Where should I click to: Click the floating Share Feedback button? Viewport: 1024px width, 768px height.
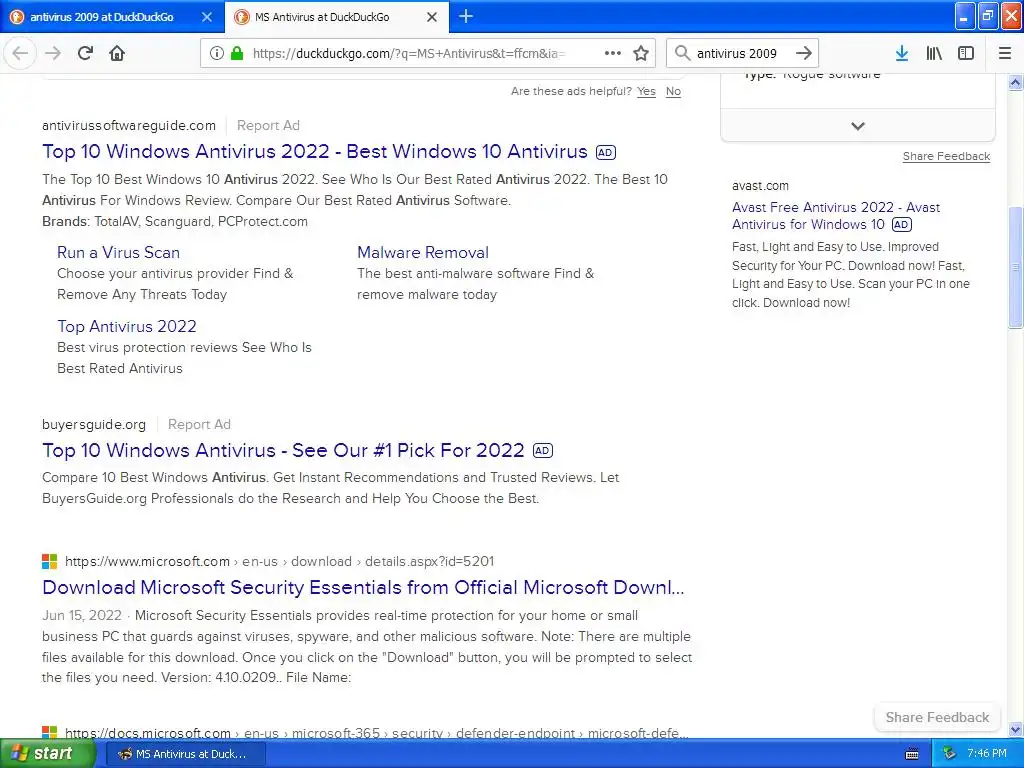click(937, 717)
